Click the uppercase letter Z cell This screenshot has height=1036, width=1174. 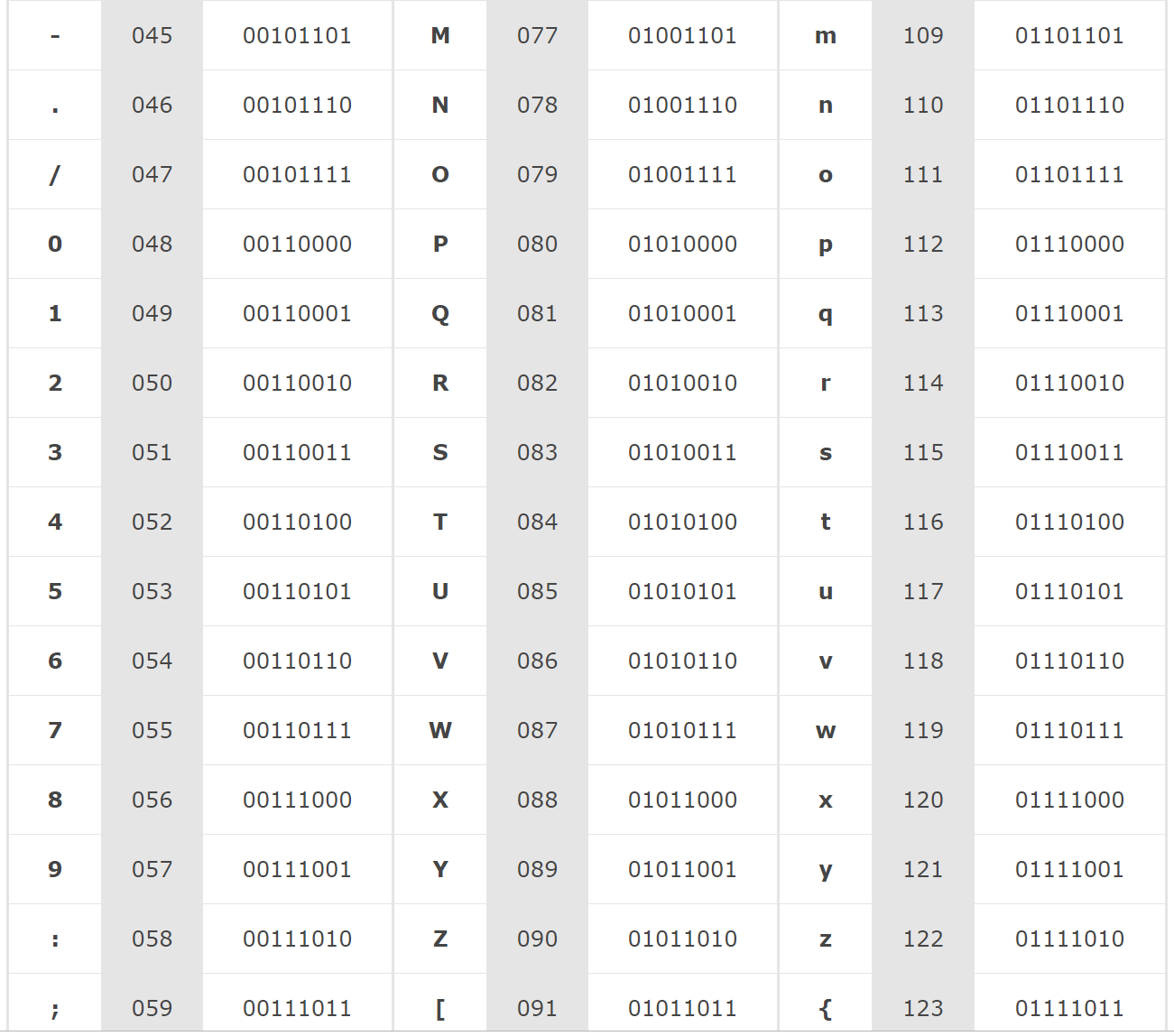(440, 939)
